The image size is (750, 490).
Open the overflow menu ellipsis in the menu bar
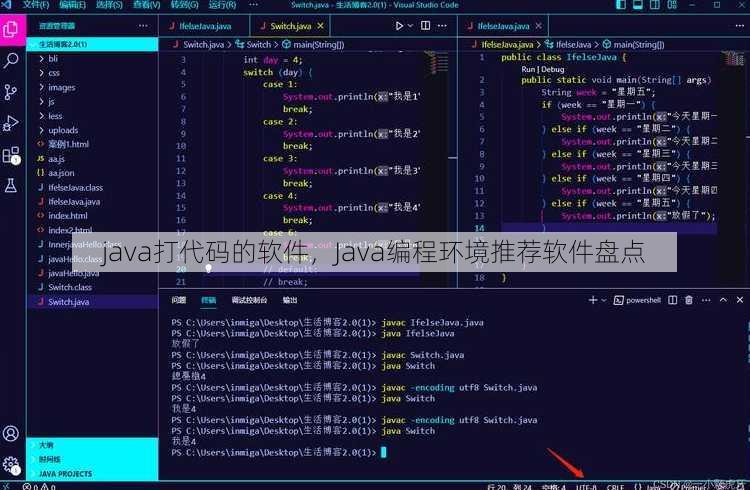[x=254, y=5]
